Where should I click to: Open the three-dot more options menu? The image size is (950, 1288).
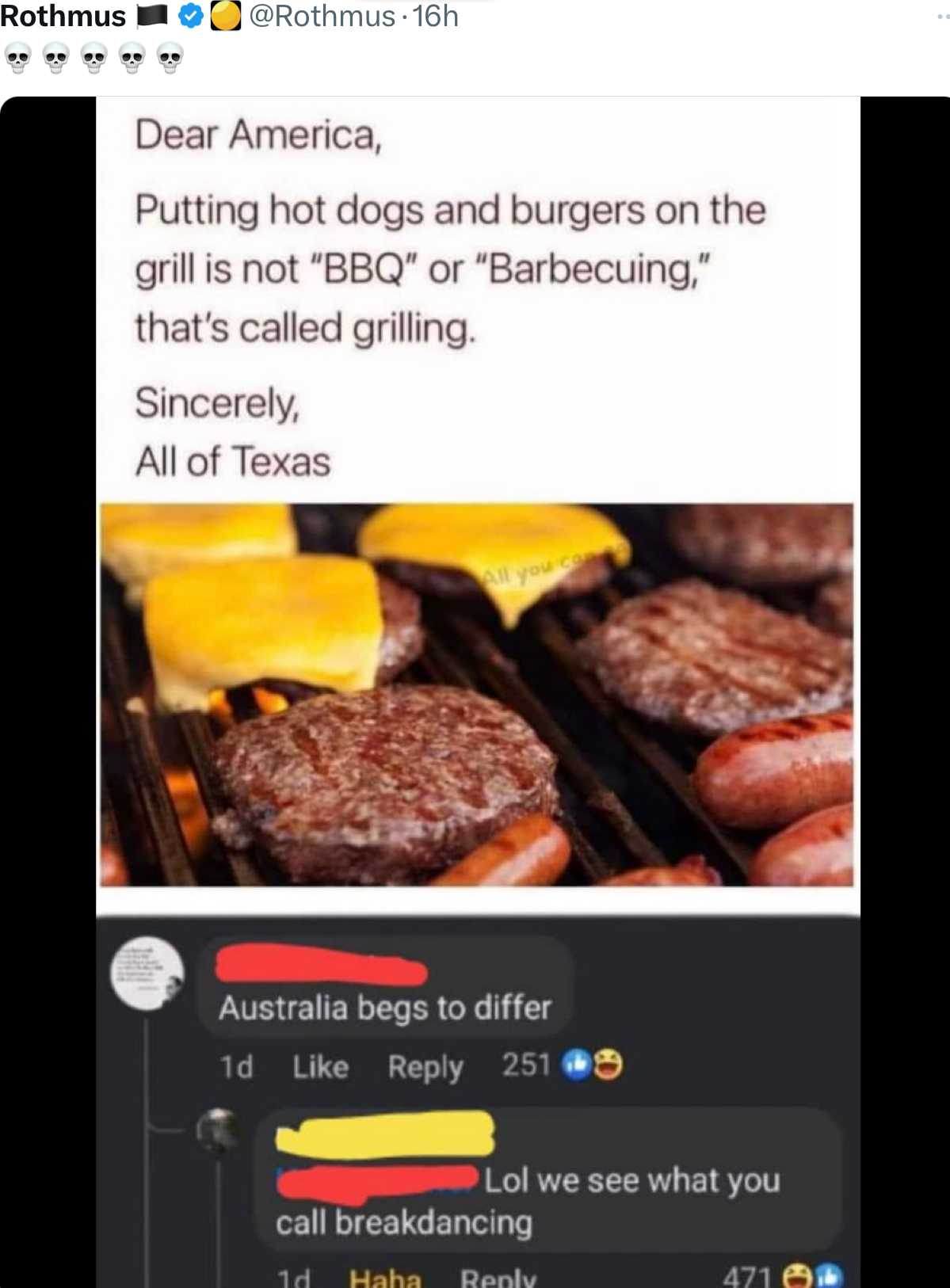(x=942, y=16)
